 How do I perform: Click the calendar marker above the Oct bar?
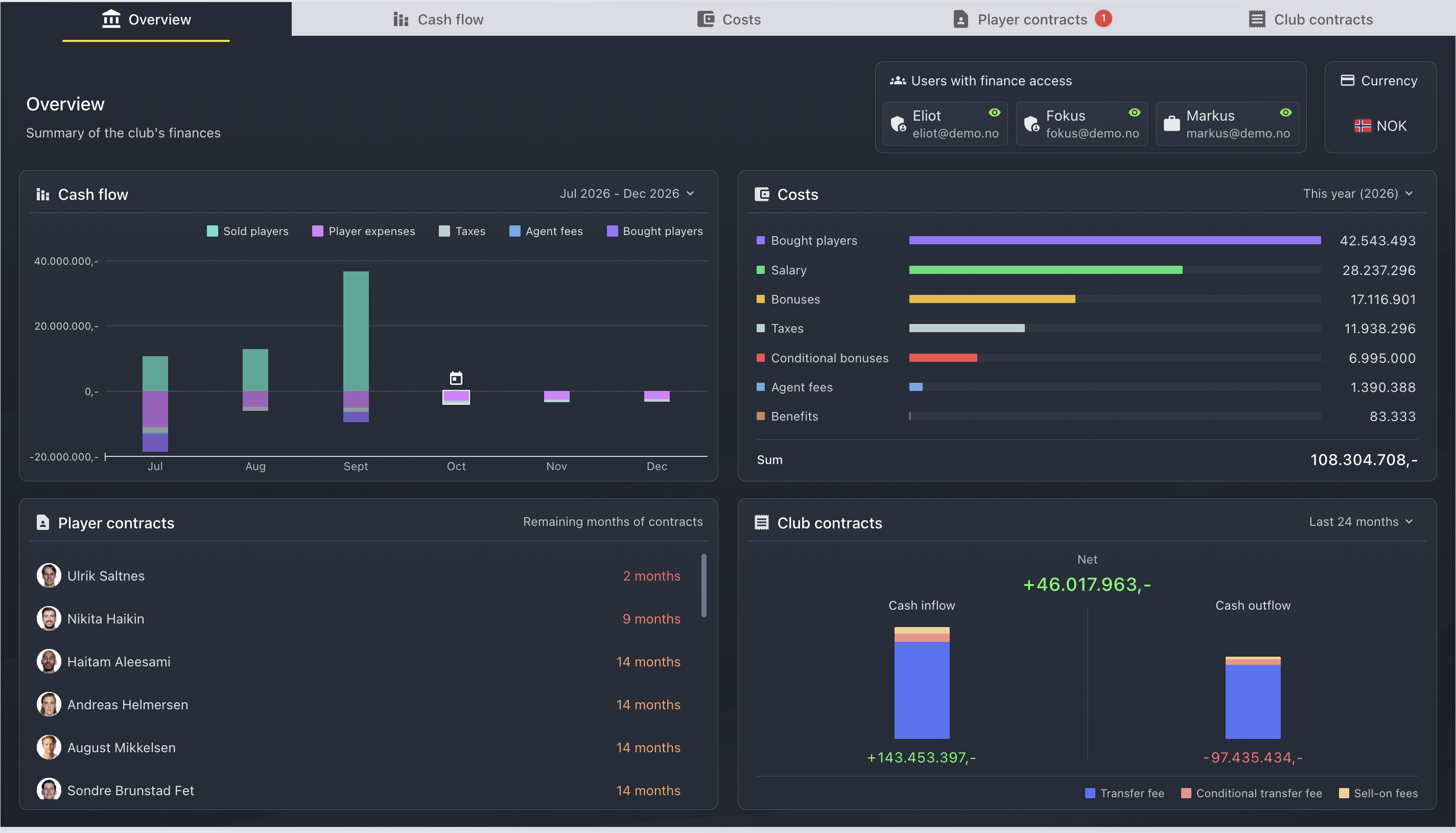tap(456, 378)
